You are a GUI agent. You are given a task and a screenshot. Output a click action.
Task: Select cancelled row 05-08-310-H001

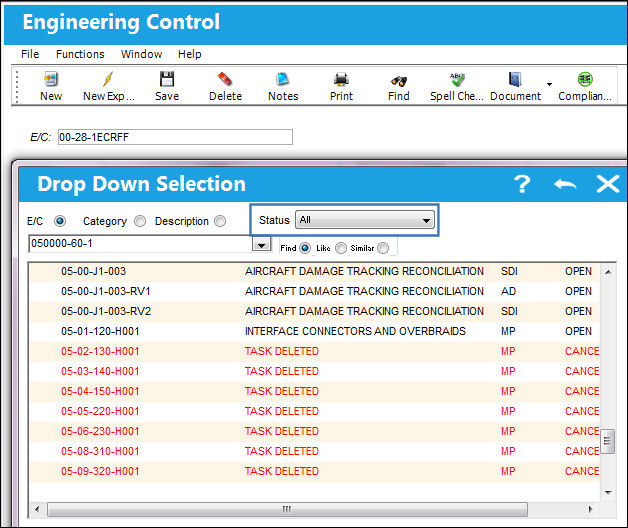click(314, 452)
